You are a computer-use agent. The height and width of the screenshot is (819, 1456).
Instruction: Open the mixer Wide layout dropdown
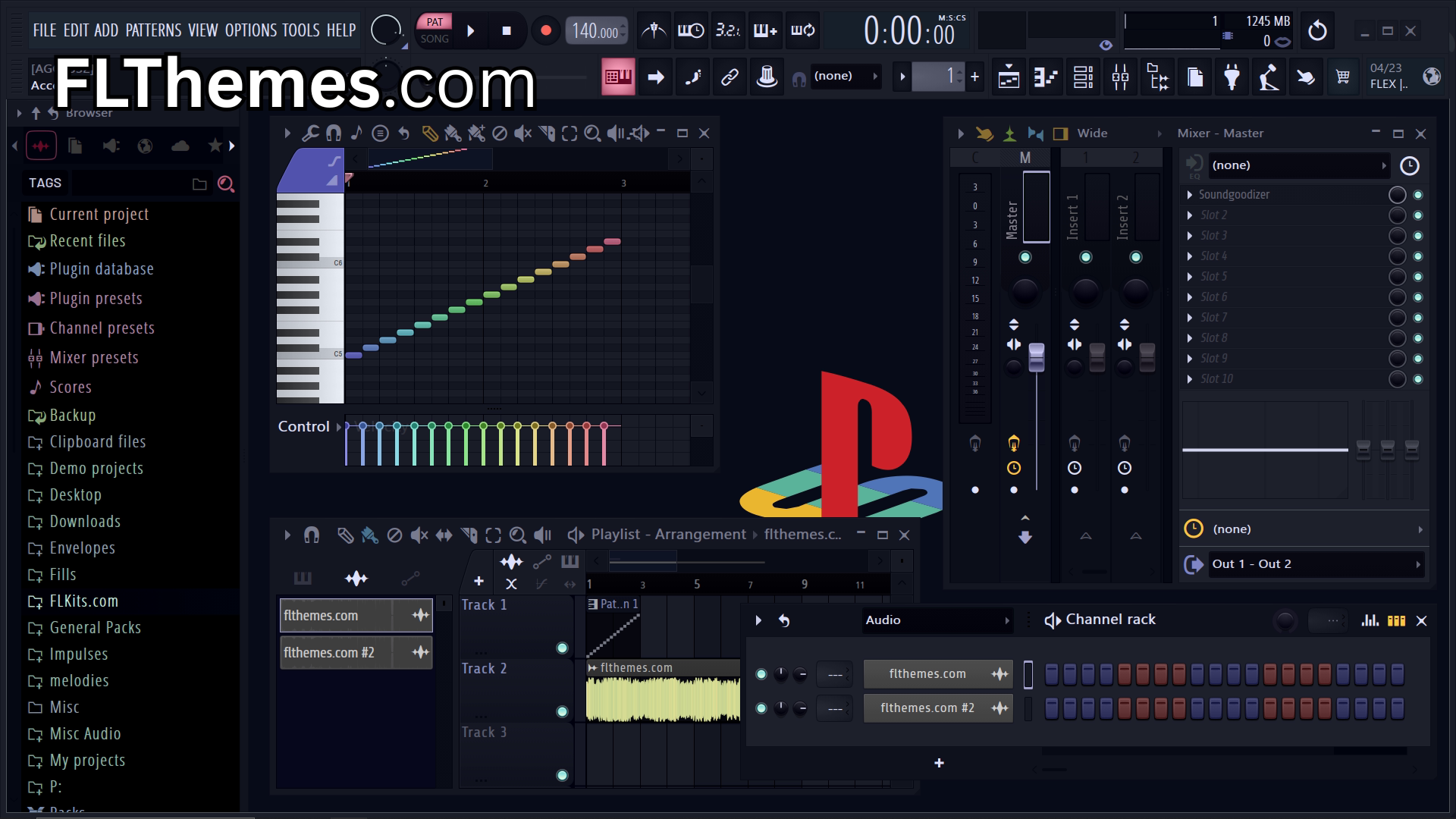(1121, 133)
